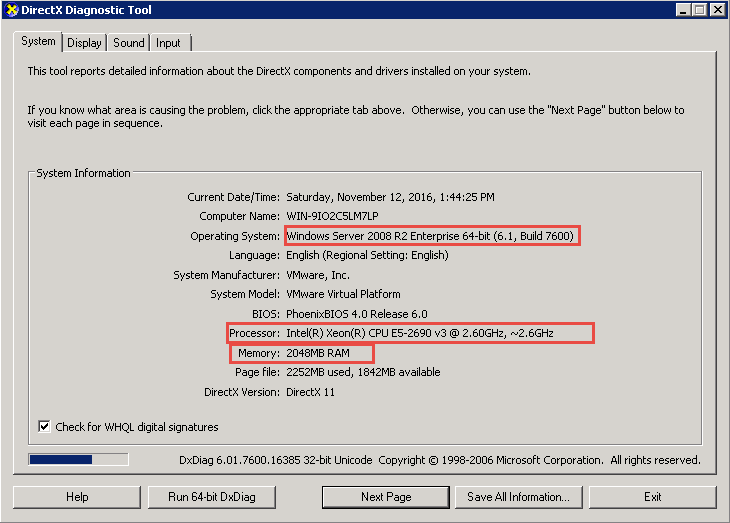Click the System Information group label
The image size is (730, 523).
(83, 173)
